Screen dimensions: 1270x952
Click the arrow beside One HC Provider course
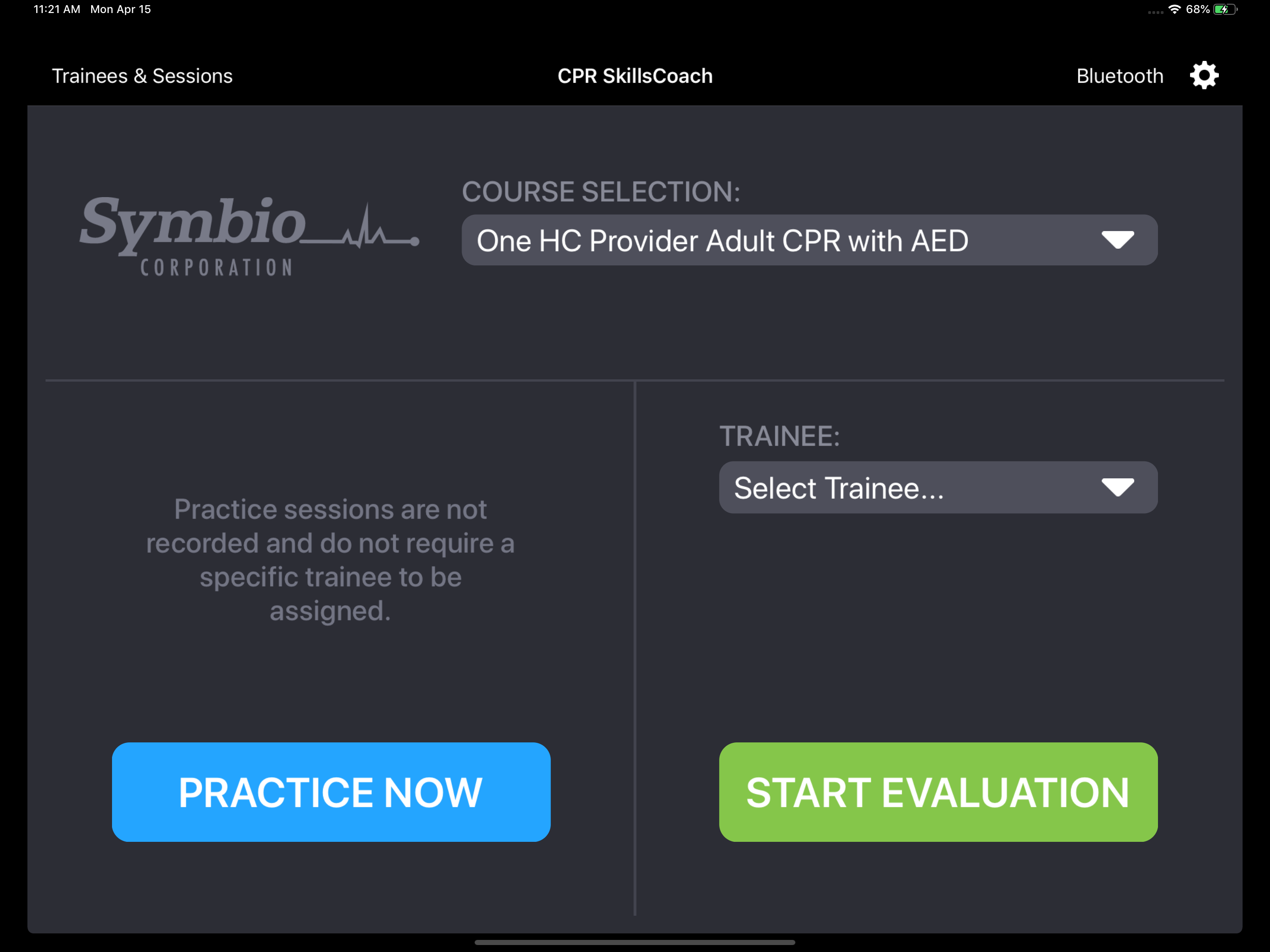[1117, 240]
